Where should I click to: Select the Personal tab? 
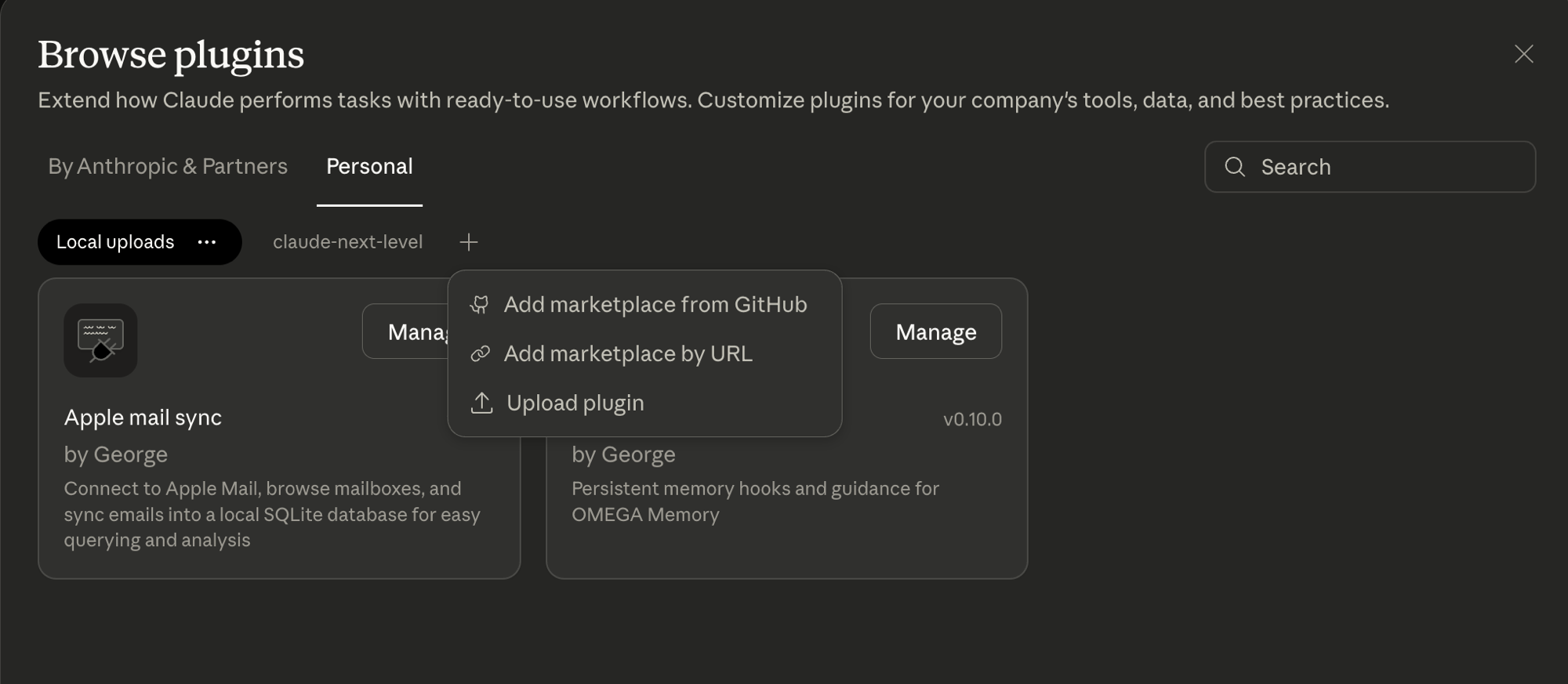click(369, 166)
